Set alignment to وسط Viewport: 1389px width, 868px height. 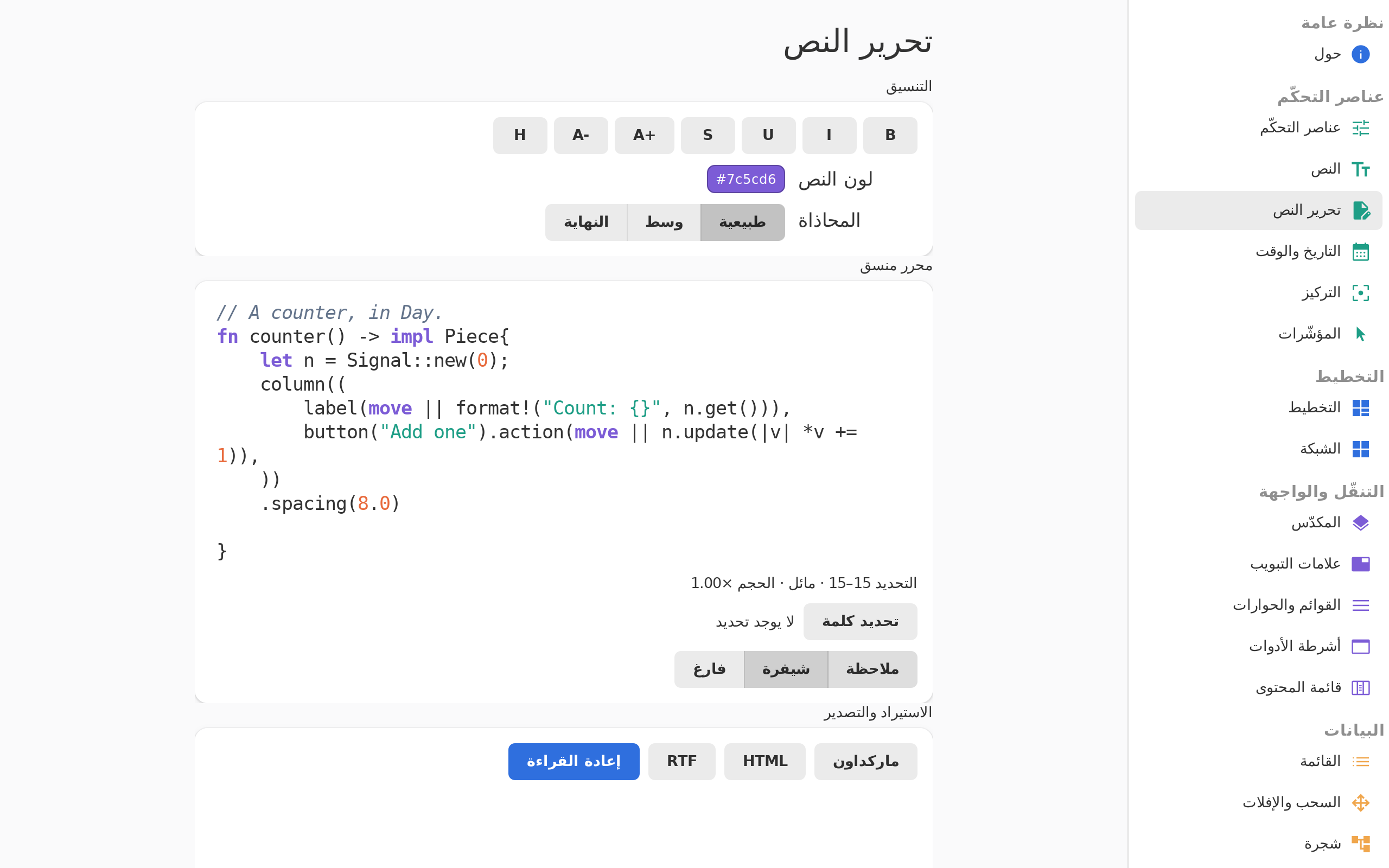[x=664, y=222]
